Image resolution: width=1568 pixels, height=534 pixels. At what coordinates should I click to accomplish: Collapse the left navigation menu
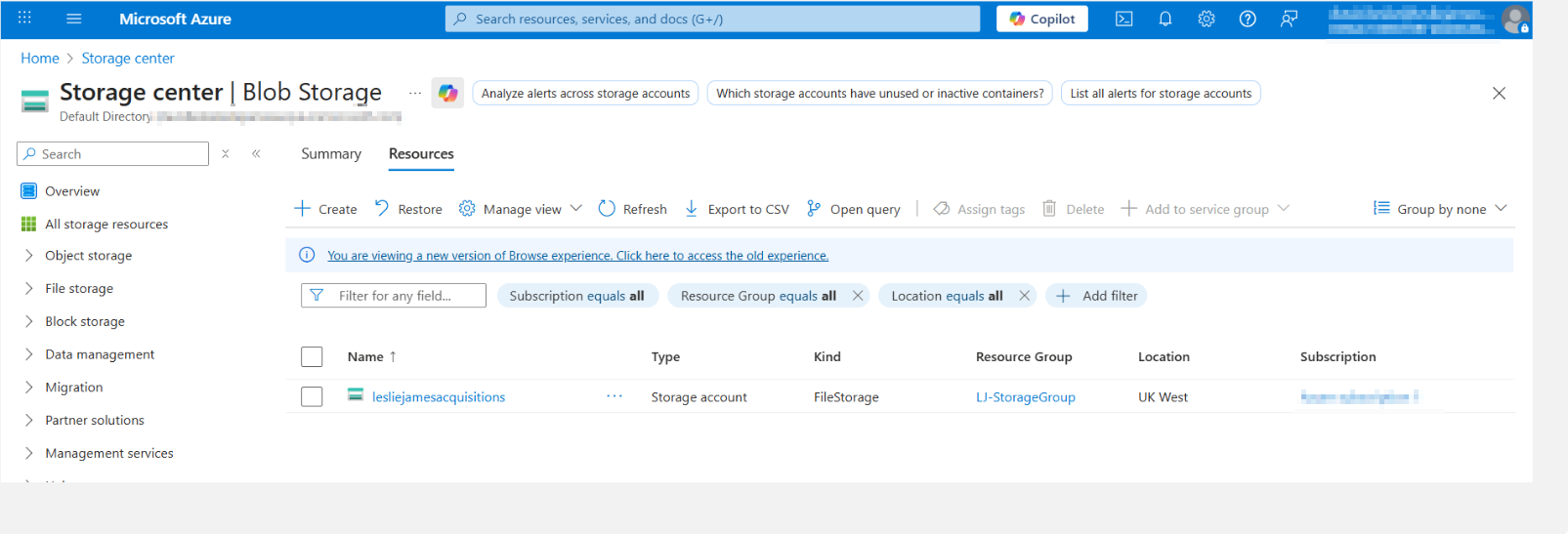tap(256, 153)
